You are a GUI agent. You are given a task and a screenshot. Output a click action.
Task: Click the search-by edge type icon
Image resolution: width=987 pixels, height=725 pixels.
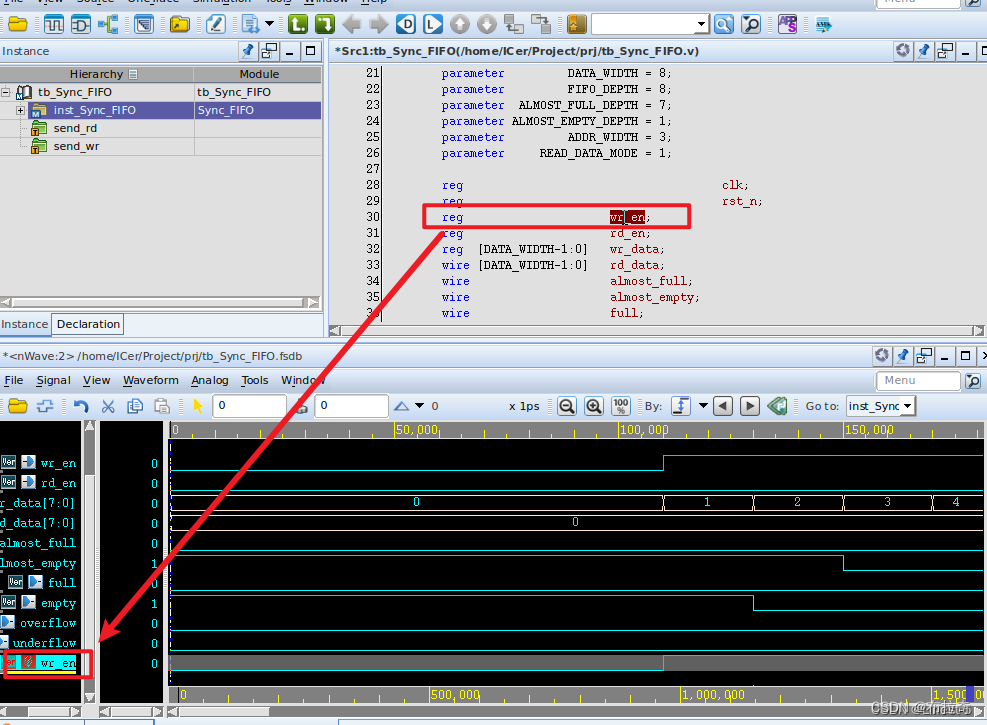click(680, 406)
